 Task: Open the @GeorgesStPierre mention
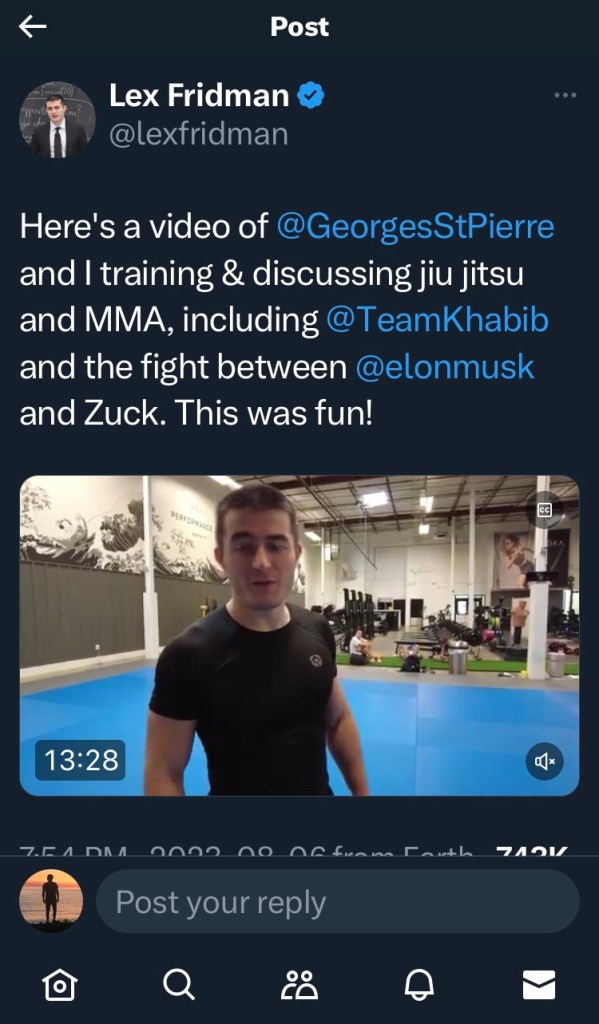[415, 227]
